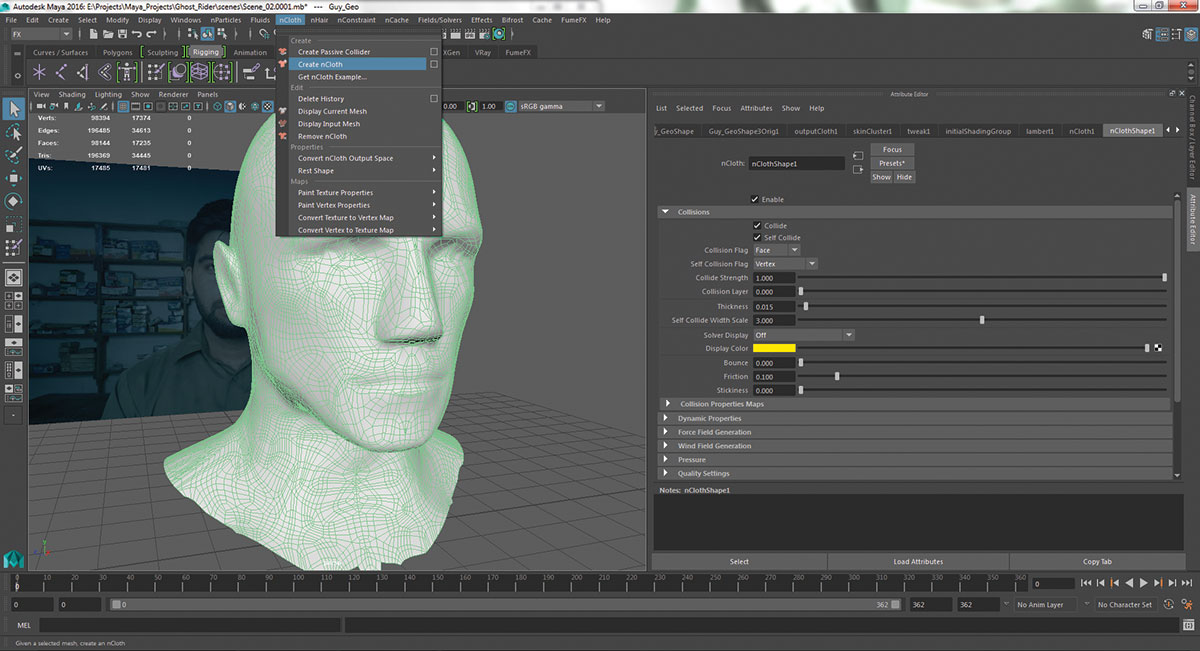Pick the Move tool in toolbox
Viewport: 1200px width, 651px height.
[14, 178]
